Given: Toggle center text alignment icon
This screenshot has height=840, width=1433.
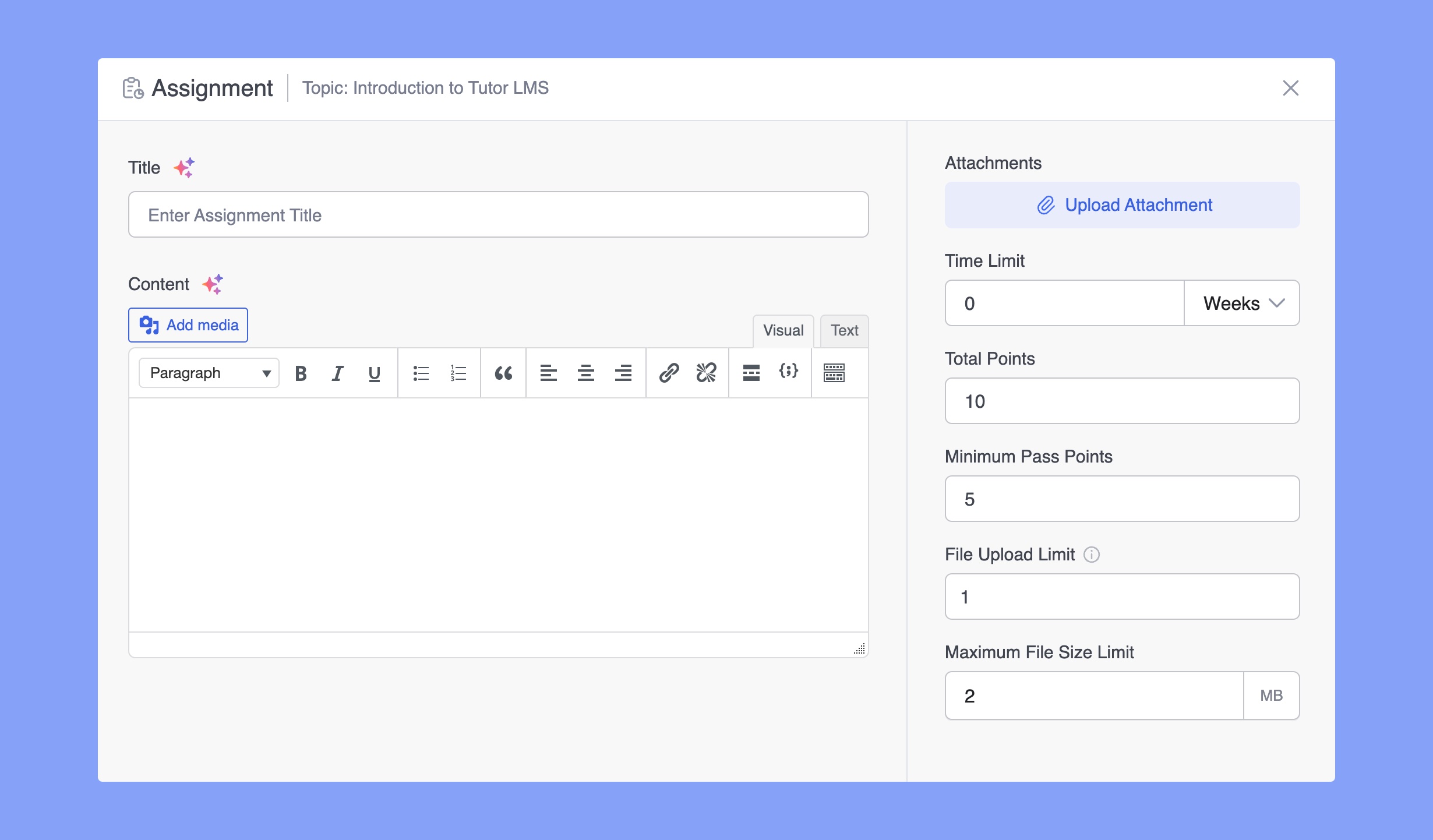Looking at the screenshot, I should point(585,372).
